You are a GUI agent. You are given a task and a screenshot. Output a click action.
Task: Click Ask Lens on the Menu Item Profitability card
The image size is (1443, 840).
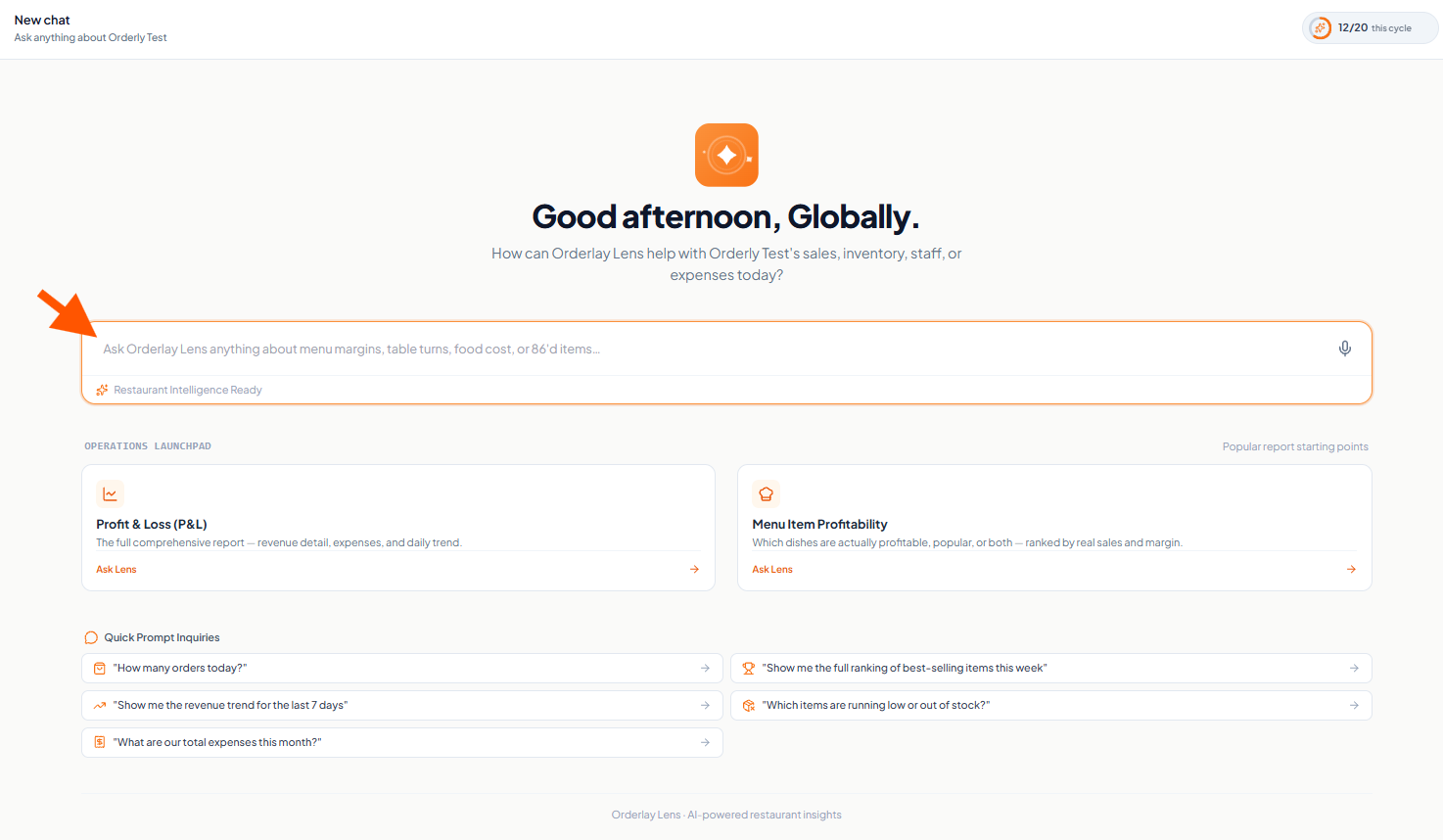click(772, 570)
